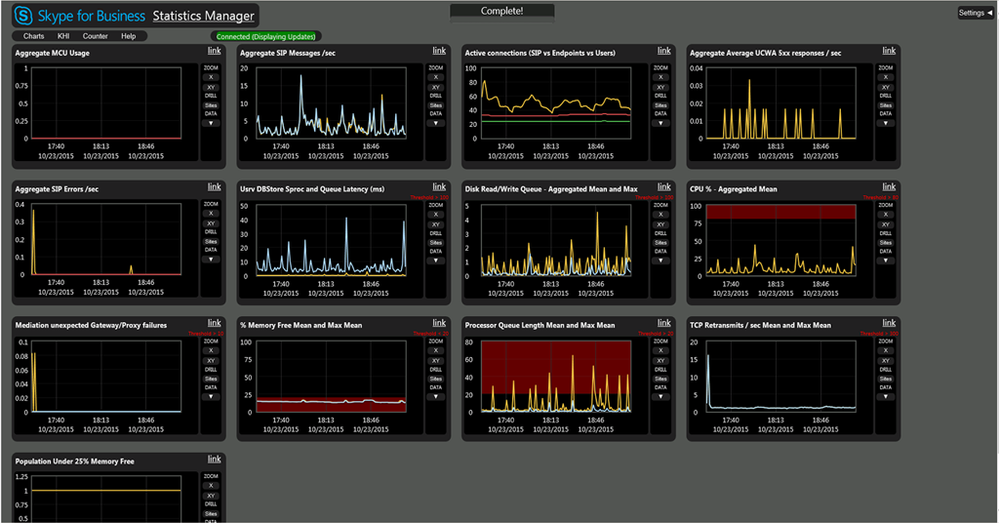Set X zoom on UCWA 5xx responses chart

click(x=886, y=77)
